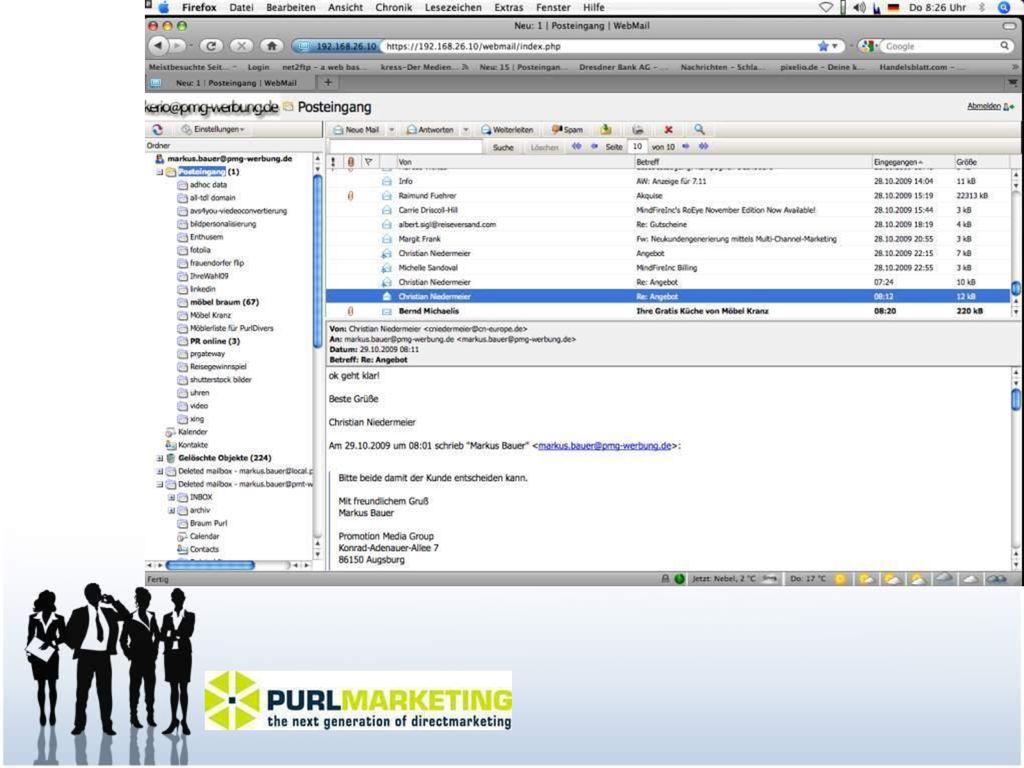1024x768 pixels.
Task: Click the Firefox back button
Action: coord(157,46)
